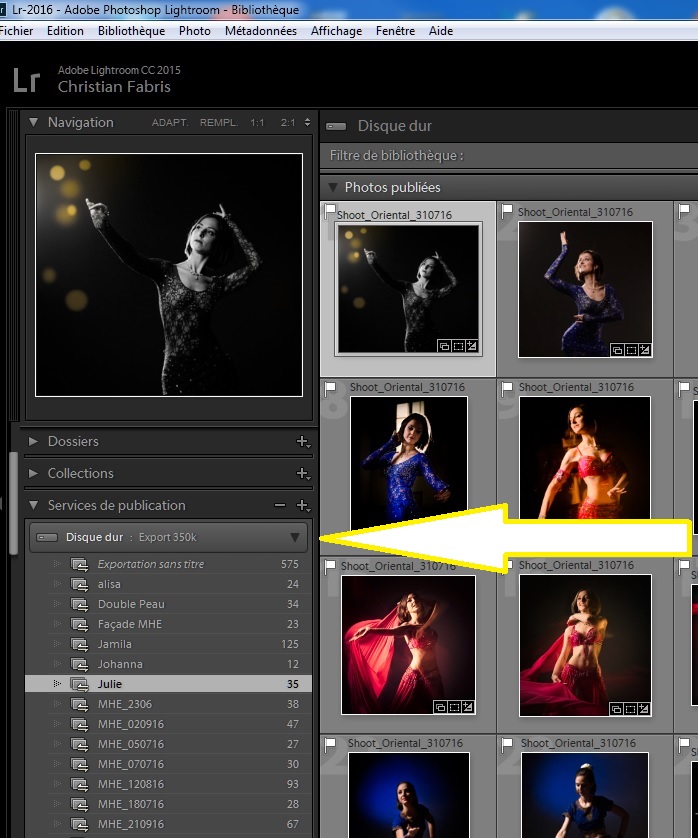Toggle flag on first Shoot_Oriental_310716 photo
Image resolution: width=698 pixels, height=838 pixels.
328,211
